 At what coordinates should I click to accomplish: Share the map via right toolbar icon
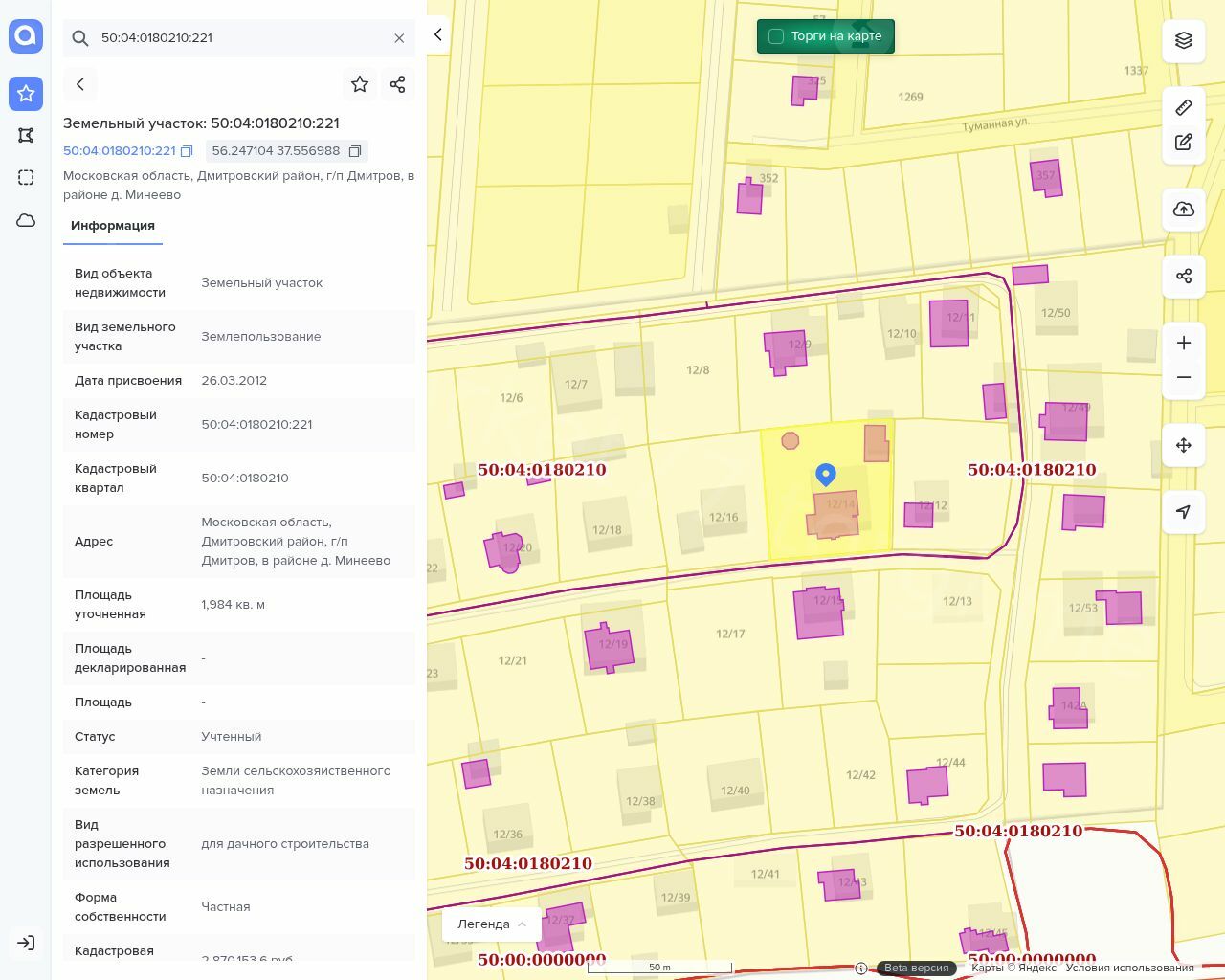(1184, 277)
